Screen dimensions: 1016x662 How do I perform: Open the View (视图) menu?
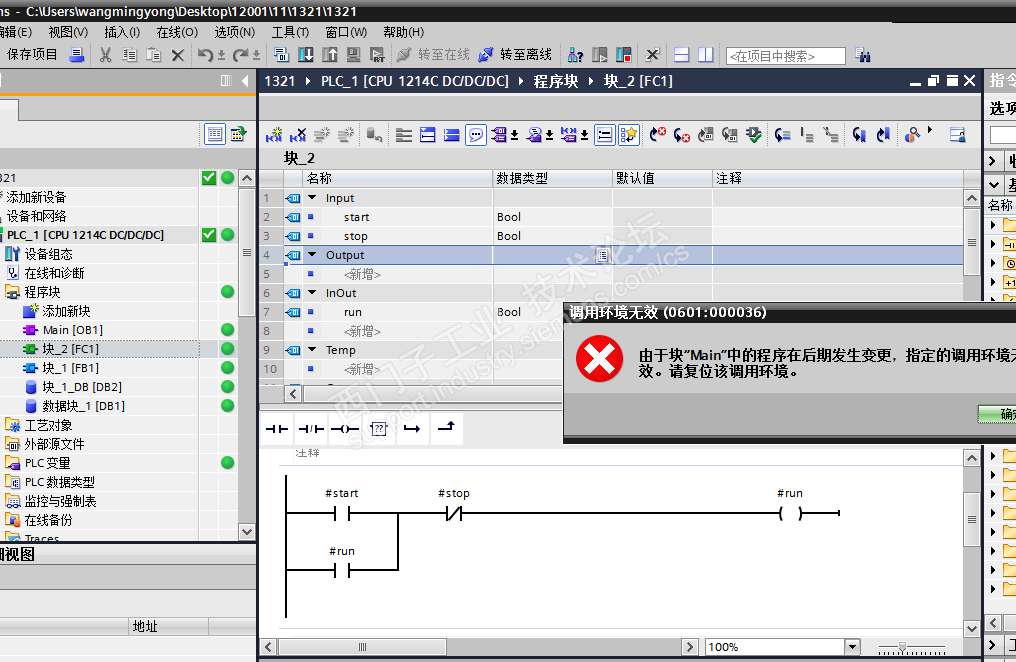68,32
